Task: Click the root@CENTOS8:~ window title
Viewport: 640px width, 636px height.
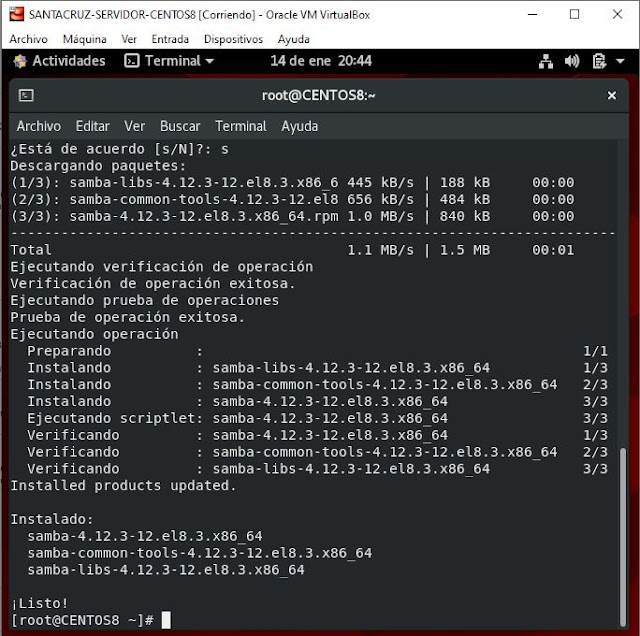Action: (318, 96)
